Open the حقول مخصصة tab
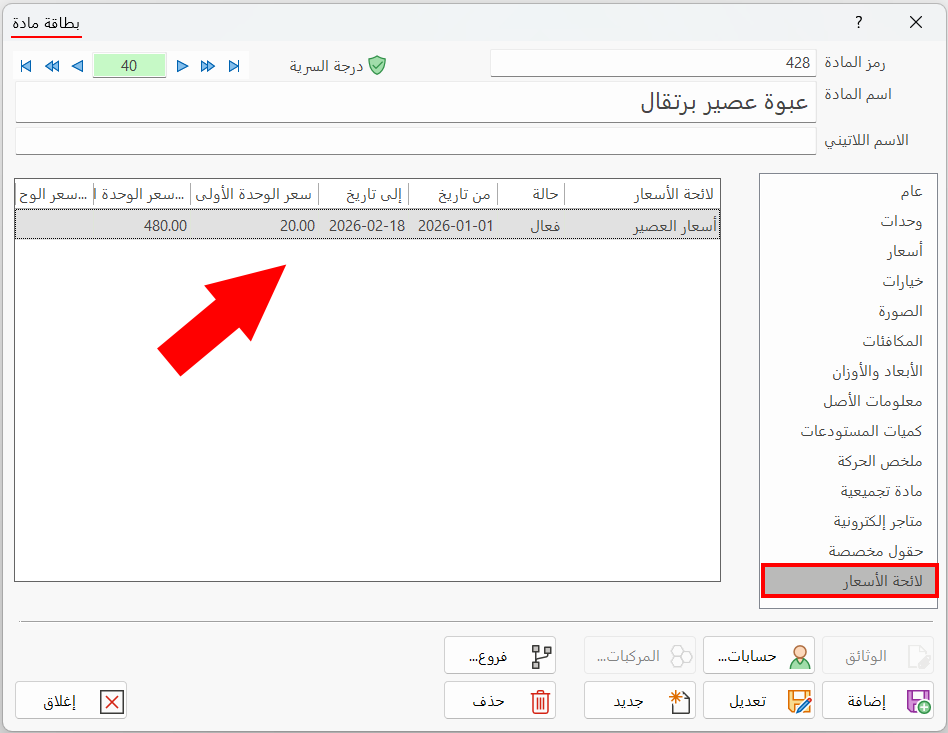 [x=875, y=552]
